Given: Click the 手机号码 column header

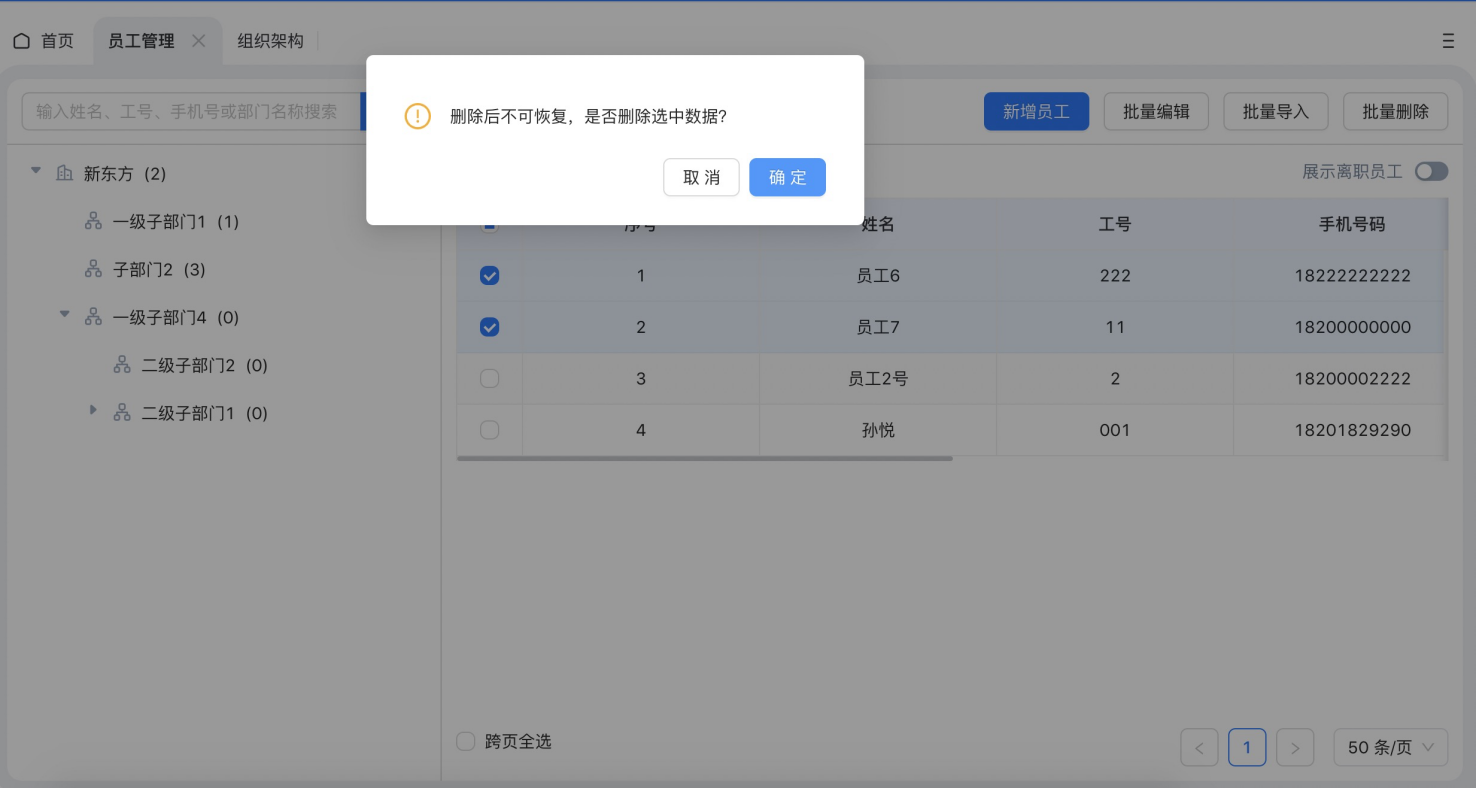Looking at the screenshot, I should point(1352,224).
